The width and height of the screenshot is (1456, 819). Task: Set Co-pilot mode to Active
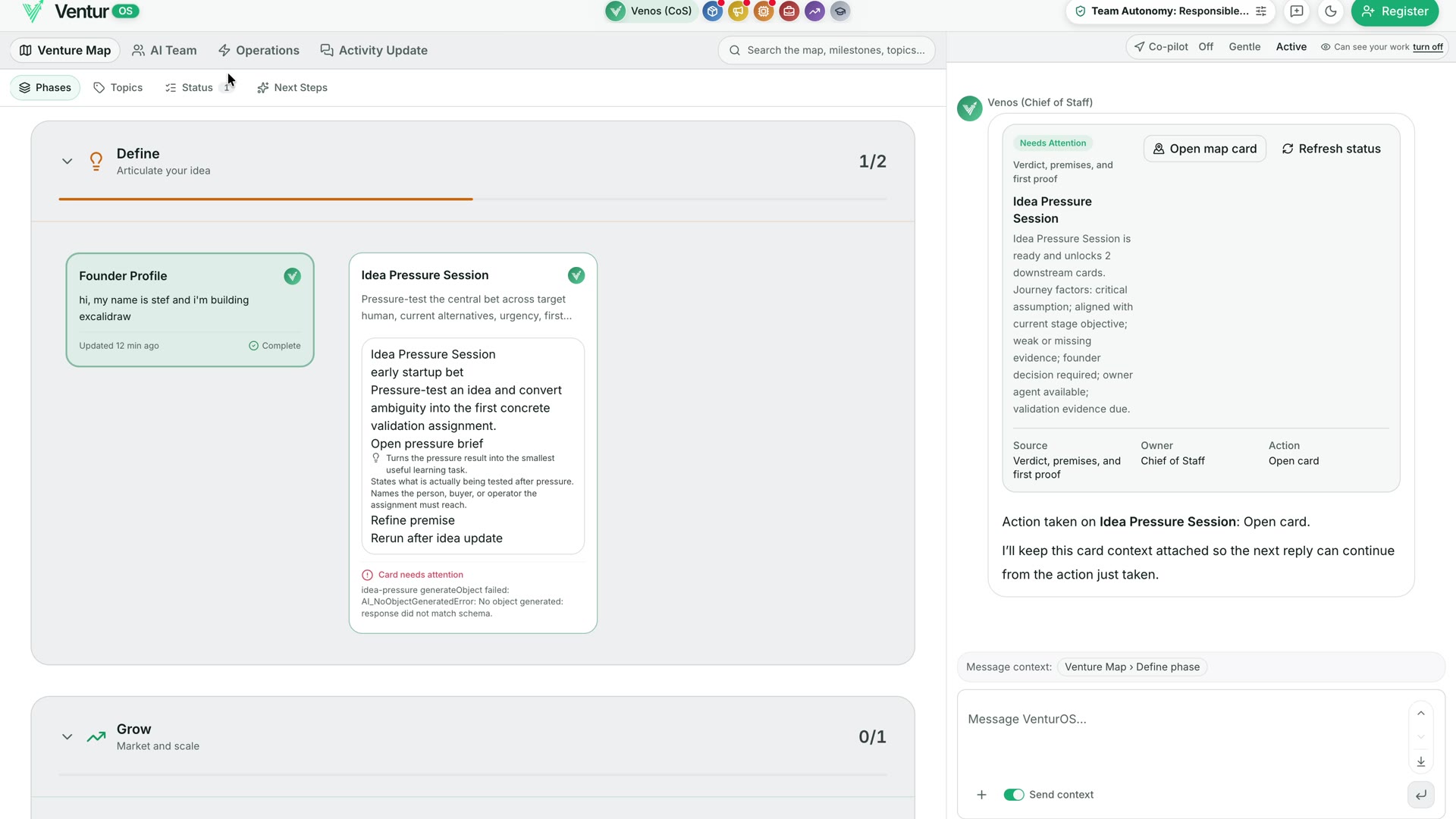(1291, 47)
